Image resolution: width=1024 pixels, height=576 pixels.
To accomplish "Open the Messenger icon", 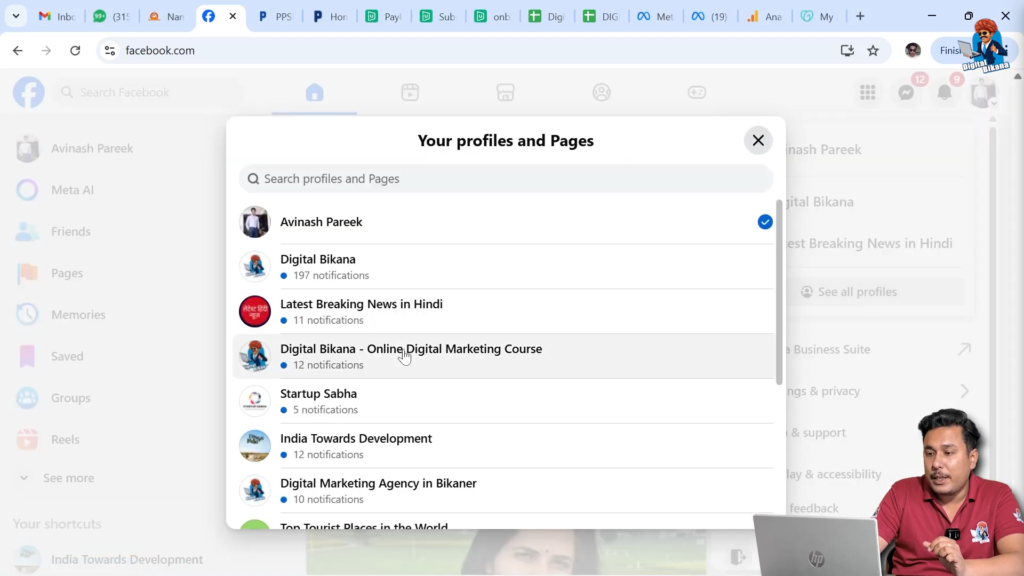I will pyautogui.click(x=906, y=93).
